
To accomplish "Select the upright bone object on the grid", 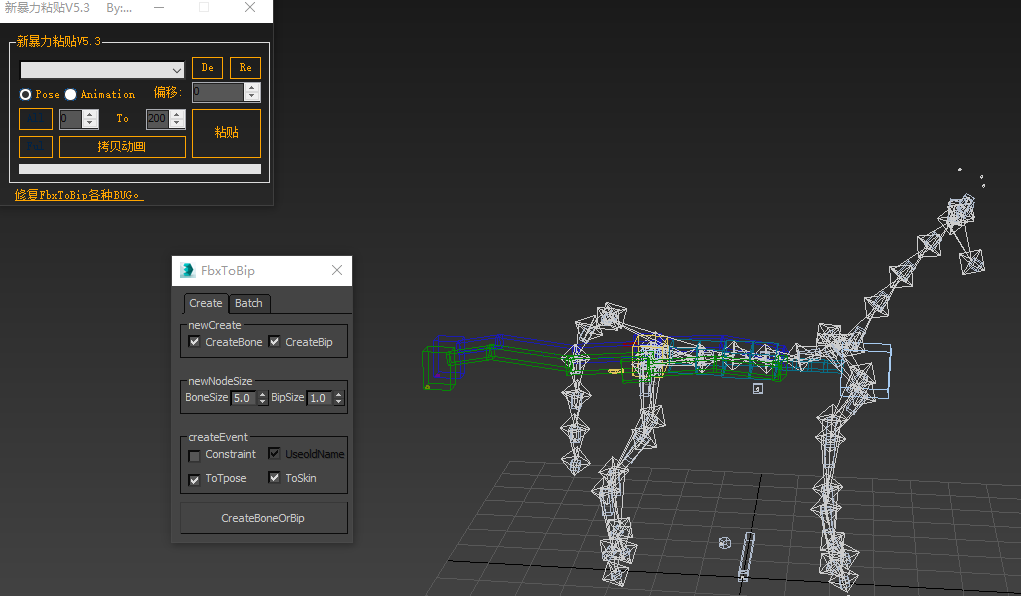I will [x=746, y=558].
